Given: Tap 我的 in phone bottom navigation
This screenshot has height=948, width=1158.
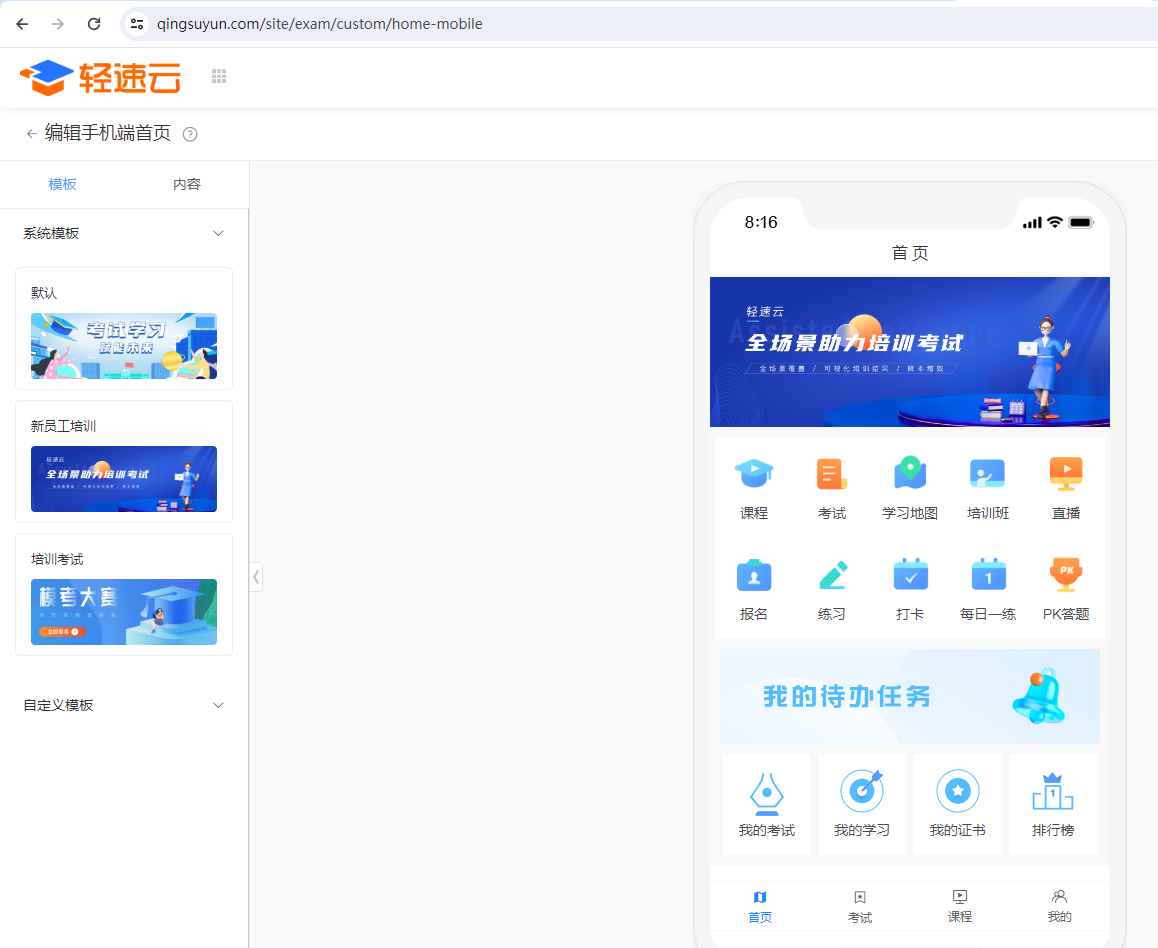Looking at the screenshot, I should tap(1059, 905).
